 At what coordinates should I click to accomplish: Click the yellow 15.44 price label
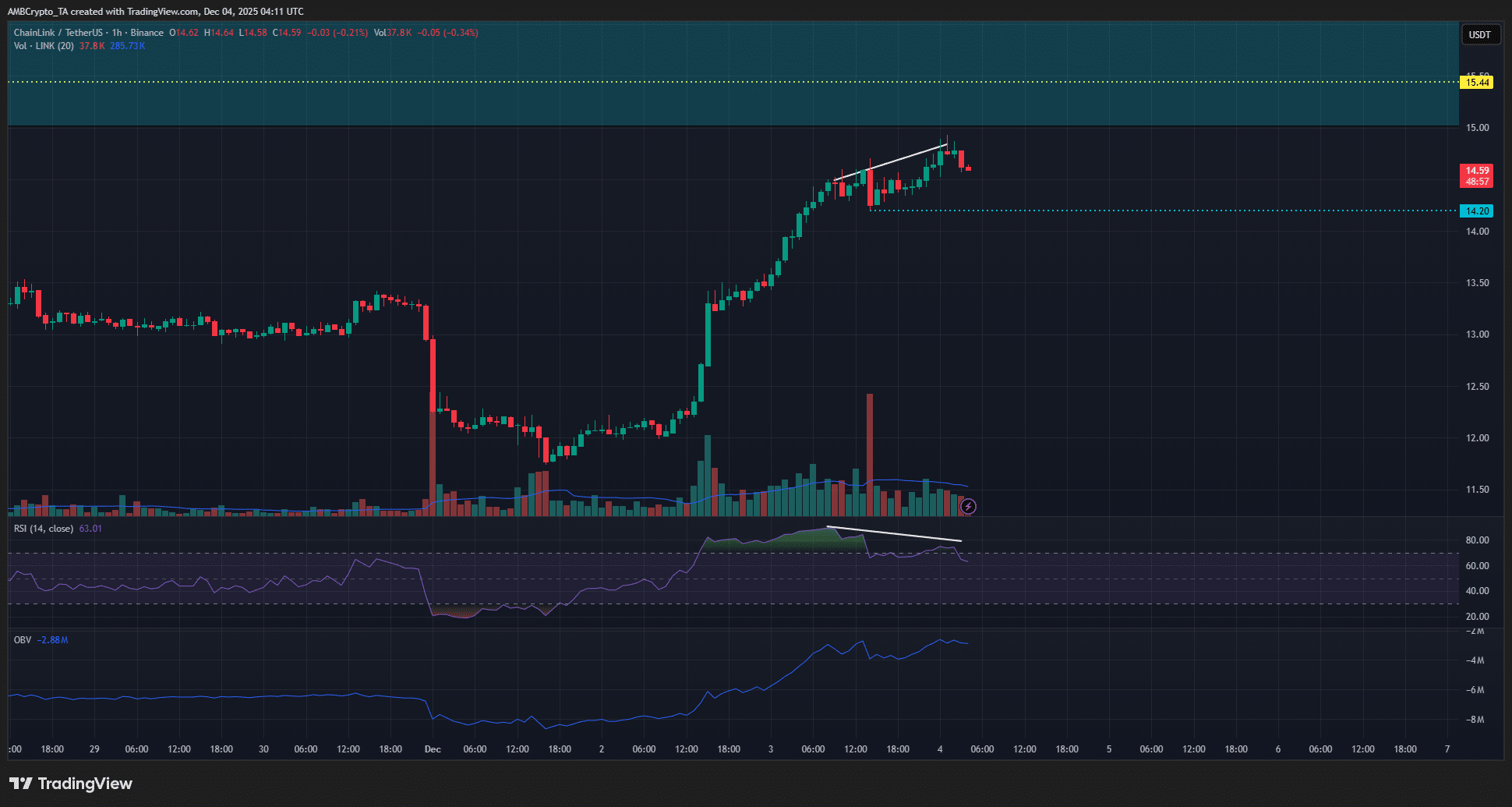pos(1477,83)
